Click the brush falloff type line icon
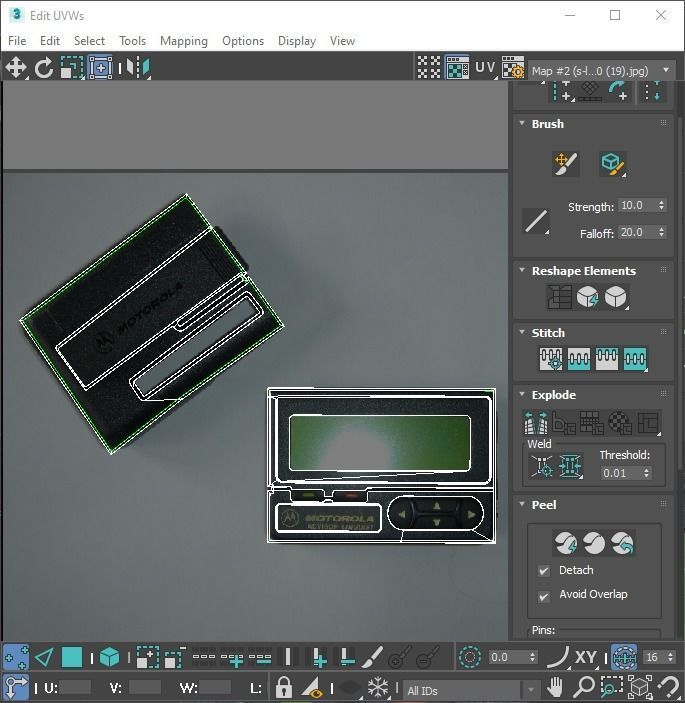 click(536, 221)
